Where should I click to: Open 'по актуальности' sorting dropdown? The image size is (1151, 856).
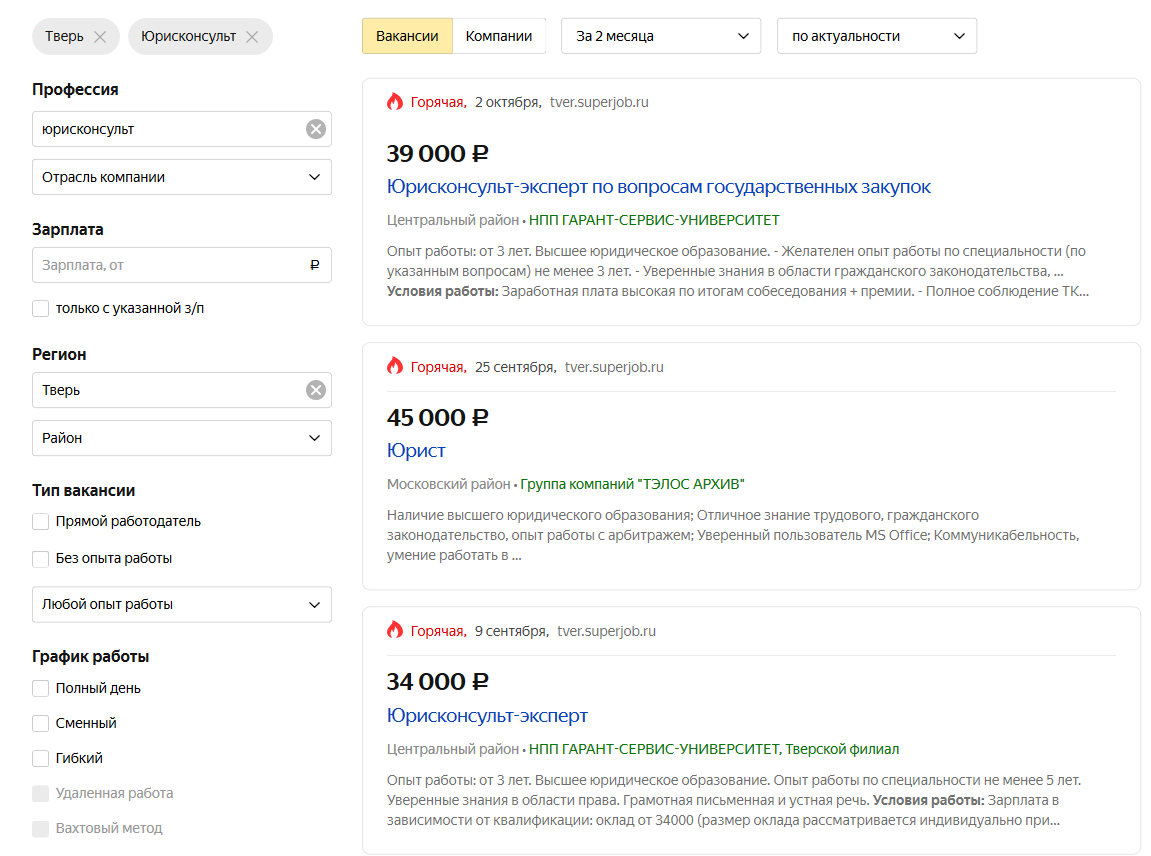[876, 36]
